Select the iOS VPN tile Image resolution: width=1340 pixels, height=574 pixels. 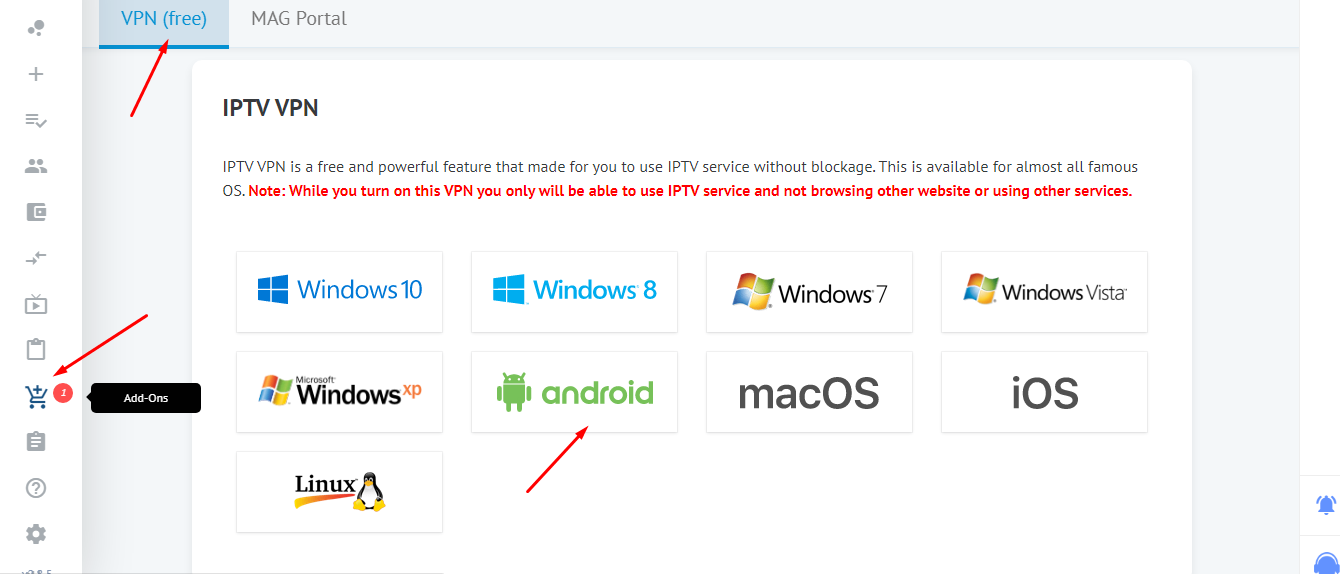[x=1044, y=392]
